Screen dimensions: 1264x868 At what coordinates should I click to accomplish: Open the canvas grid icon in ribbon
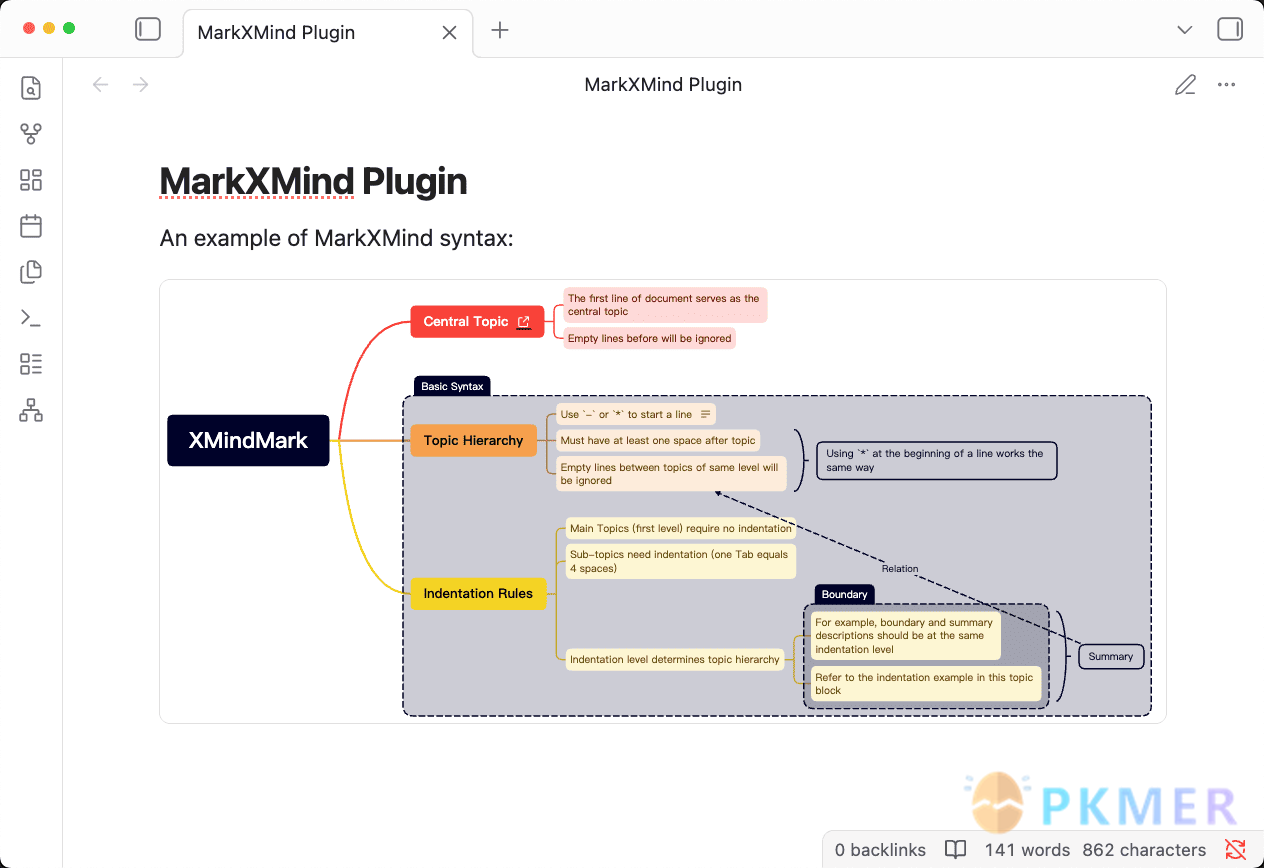coord(31,180)
